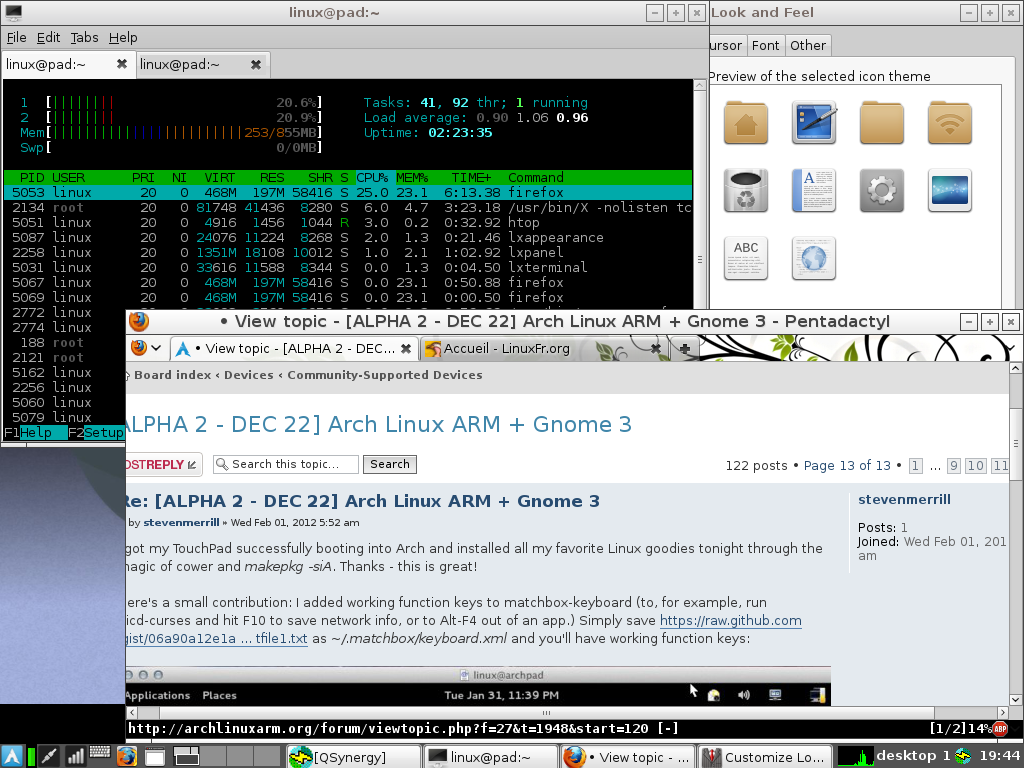The width and height of the screenshot is (1024, 768).
Task: Focus the Search this topic field
Action: tap(286, 464)
